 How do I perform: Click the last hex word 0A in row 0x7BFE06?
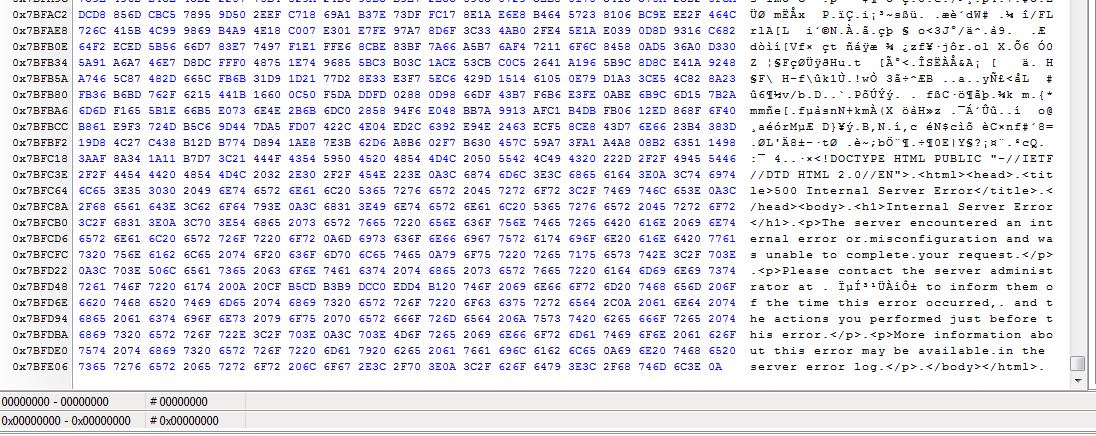pyautogui.click(x=714, y=367)
